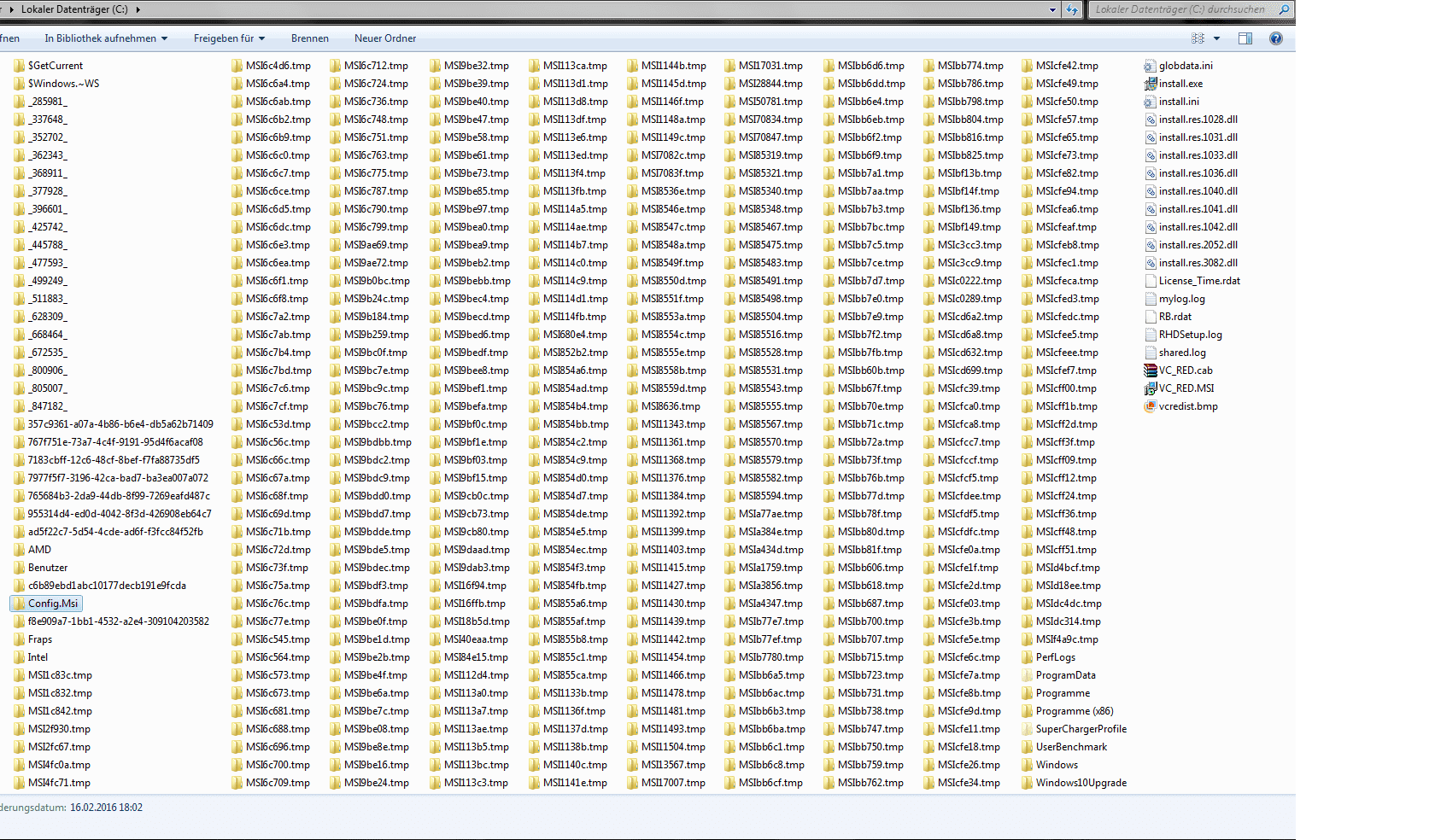
Task: Select MSI1c83c.tmp folder
Action: pyautogui.click(x=52, y=675)
